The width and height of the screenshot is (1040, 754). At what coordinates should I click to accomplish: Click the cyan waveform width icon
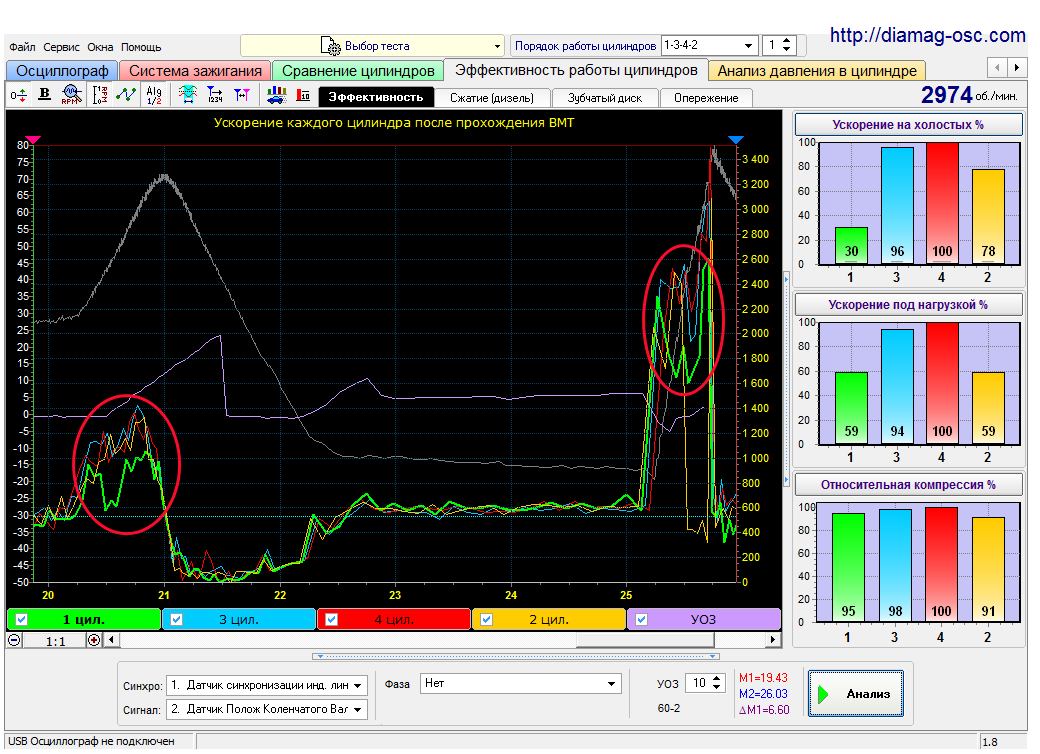click(x=188, y=95)
